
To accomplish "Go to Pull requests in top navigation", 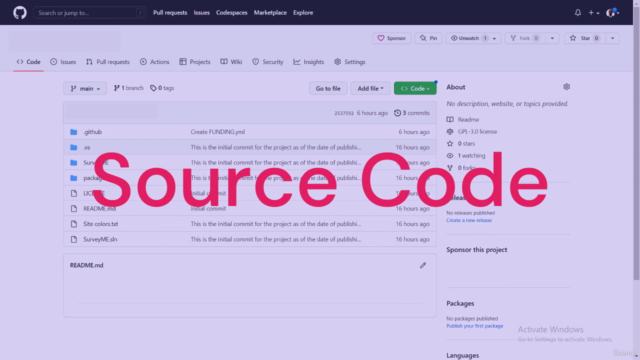I will coord(170,13).
